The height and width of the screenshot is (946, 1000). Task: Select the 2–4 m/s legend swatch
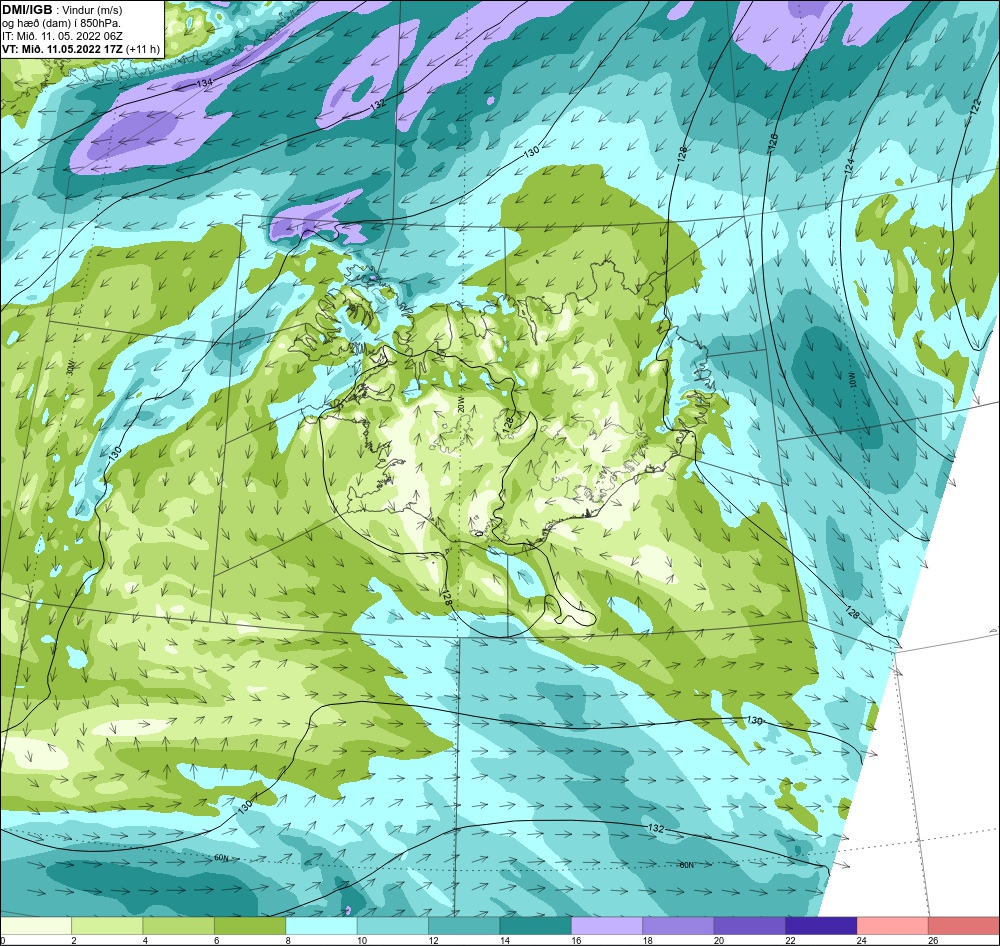[107, 925]
